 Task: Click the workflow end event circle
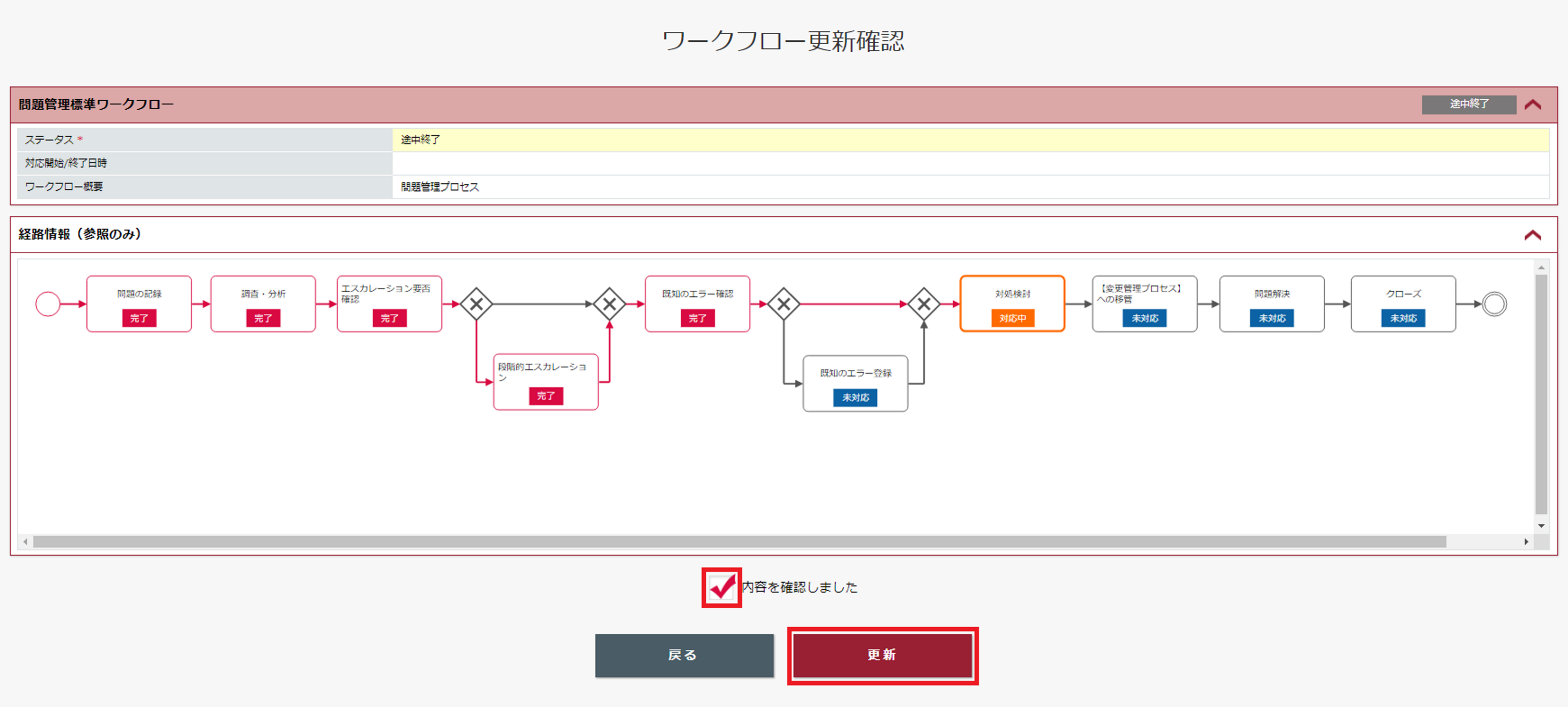(x=1494, y=304)
